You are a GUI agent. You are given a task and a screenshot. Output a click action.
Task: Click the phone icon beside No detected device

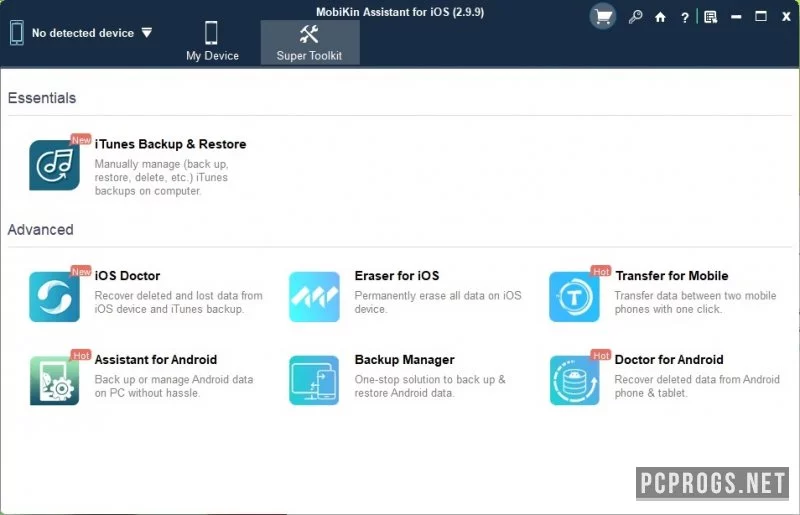(16, 33)
